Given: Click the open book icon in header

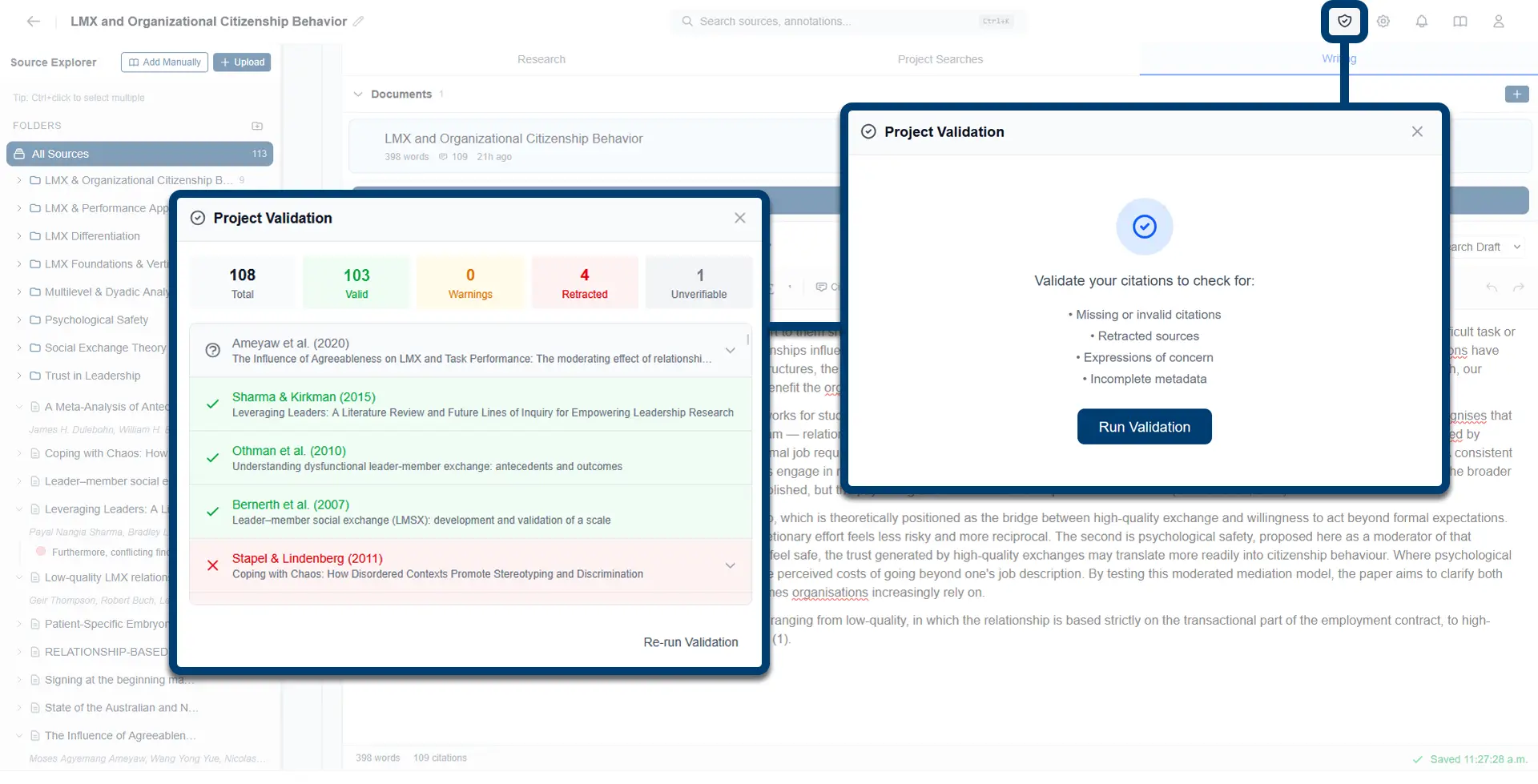Looking at the screenshot, I should (x=1460, y=22).
